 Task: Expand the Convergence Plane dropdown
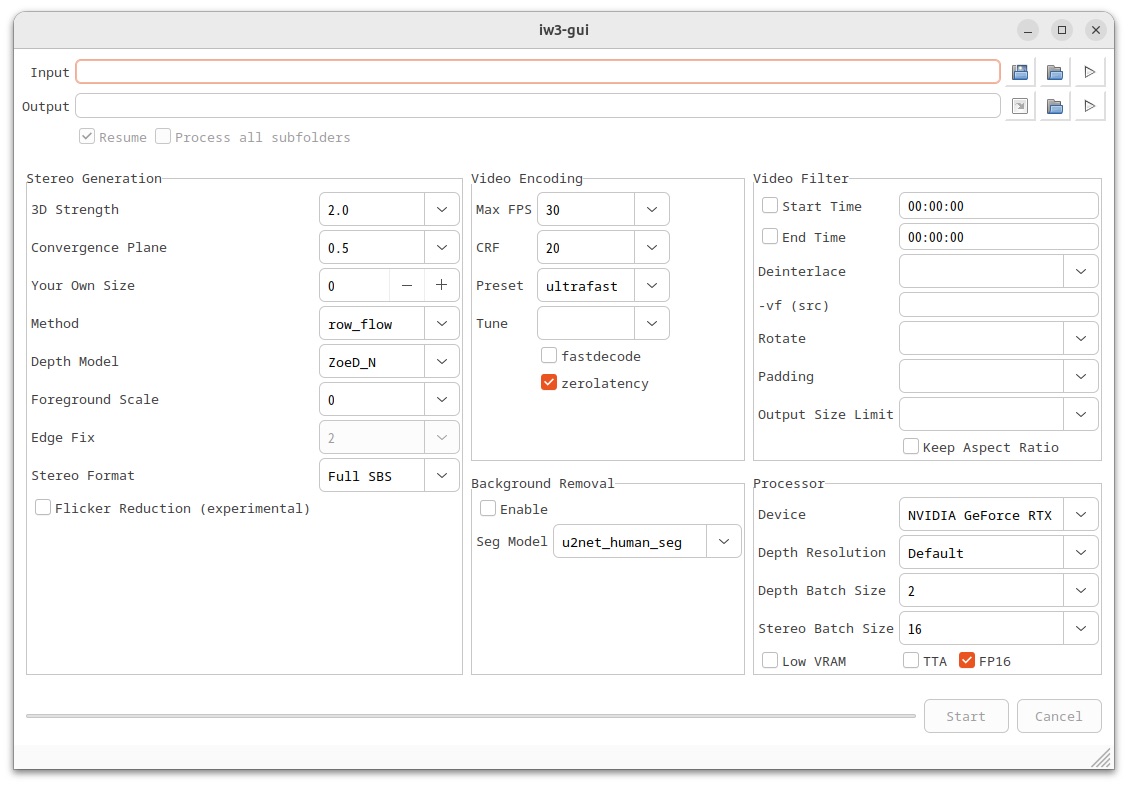tap(442, 247)
